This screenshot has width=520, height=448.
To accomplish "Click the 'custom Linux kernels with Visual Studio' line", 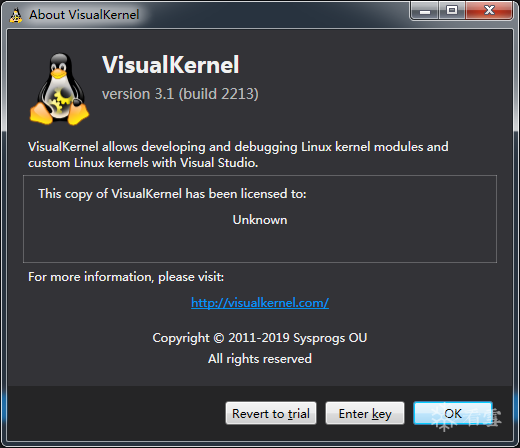I will tap(143, 163).
